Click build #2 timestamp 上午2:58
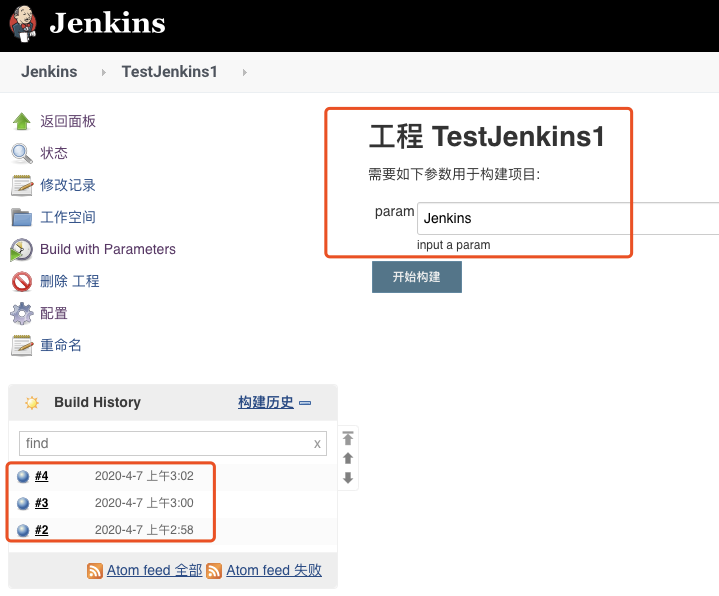 tap(144, 530)
